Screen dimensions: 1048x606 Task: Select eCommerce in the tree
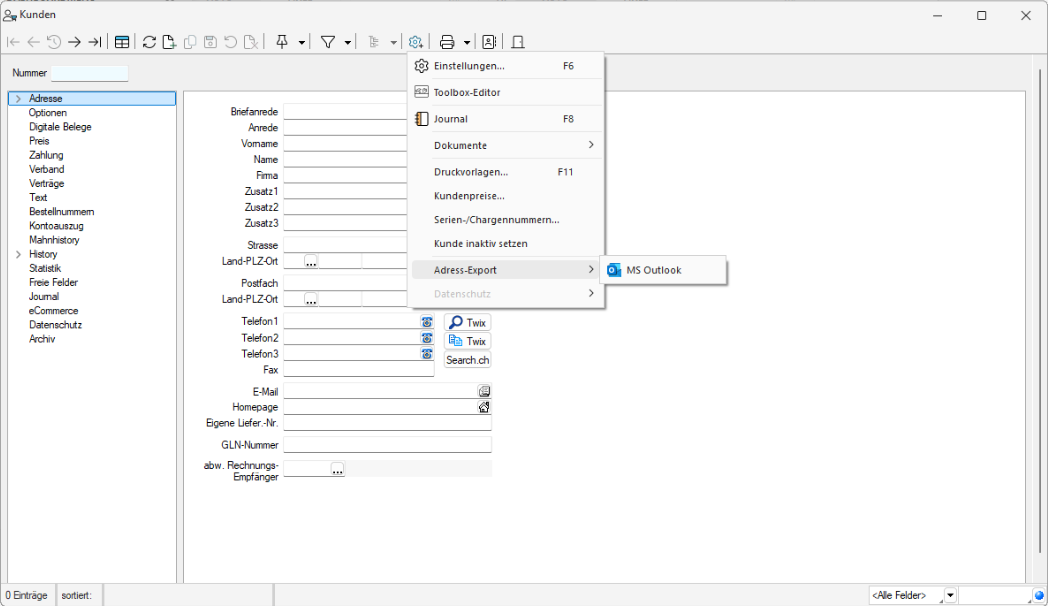pos(53,311)
